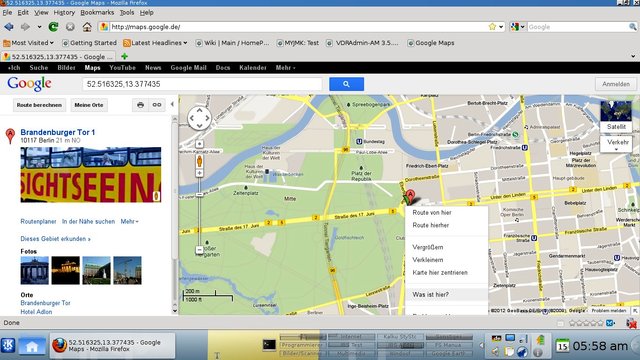This screenshot has width=640, height=360.
Task: Click the Anmelden button
Action: click(x=616, y=84)
